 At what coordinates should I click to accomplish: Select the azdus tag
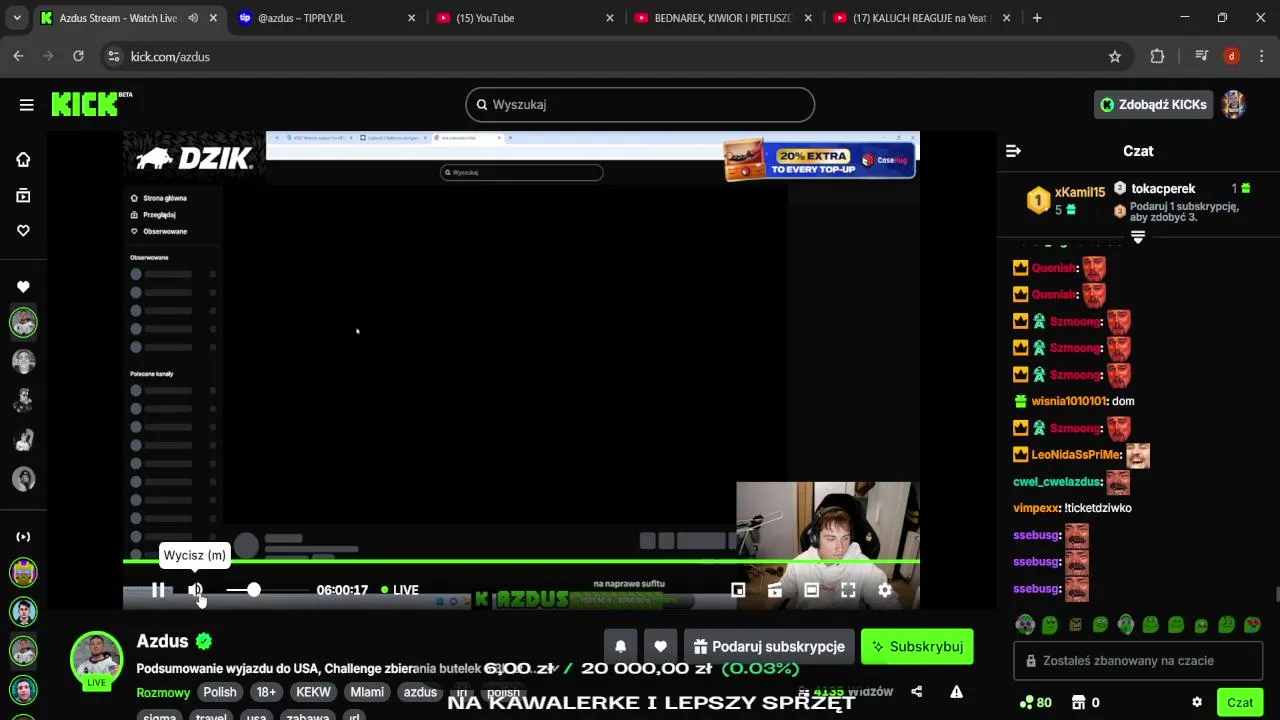click(420, 692)
